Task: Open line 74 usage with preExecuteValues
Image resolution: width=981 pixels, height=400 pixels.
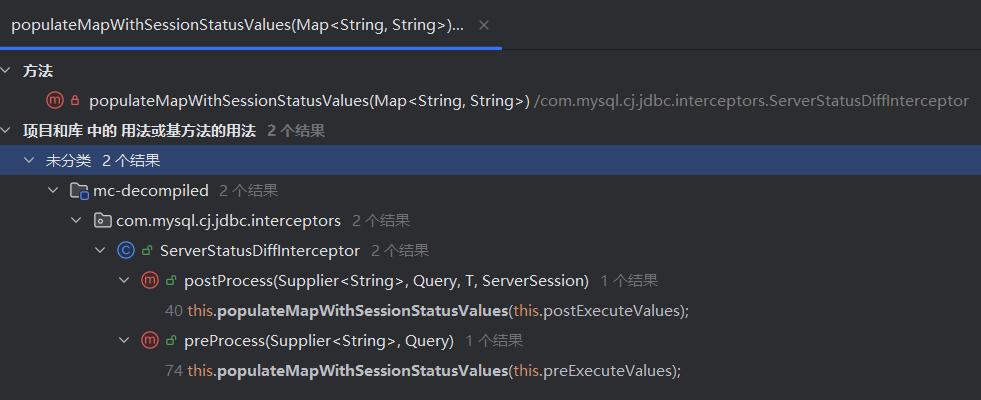Action: pos(422,371)
